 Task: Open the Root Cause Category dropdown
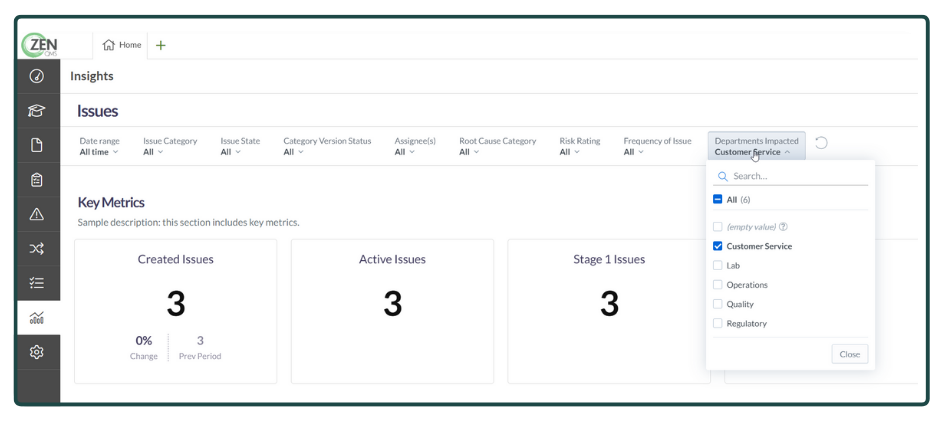[x=498, y=146]
